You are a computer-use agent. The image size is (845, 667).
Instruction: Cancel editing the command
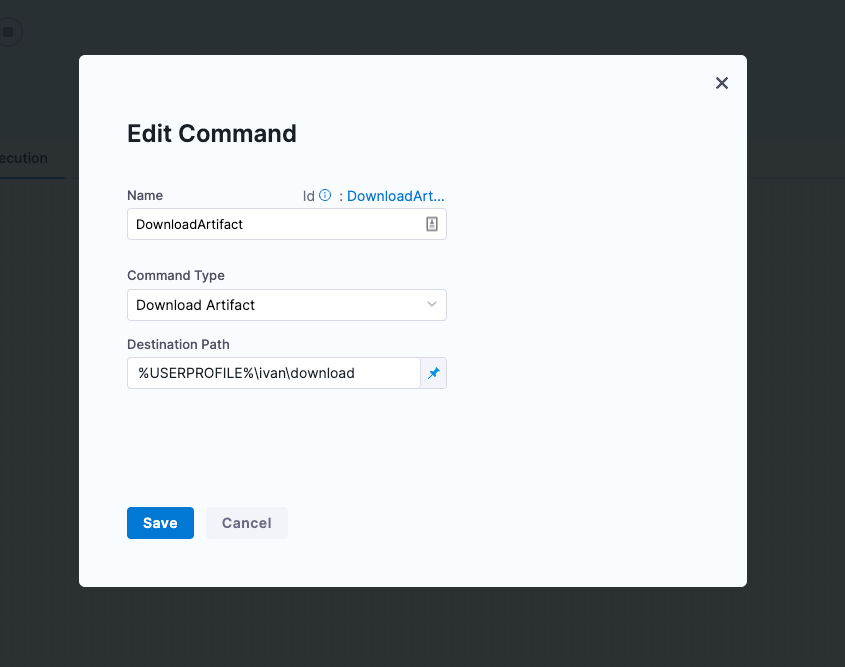click(x=246, y=523)
